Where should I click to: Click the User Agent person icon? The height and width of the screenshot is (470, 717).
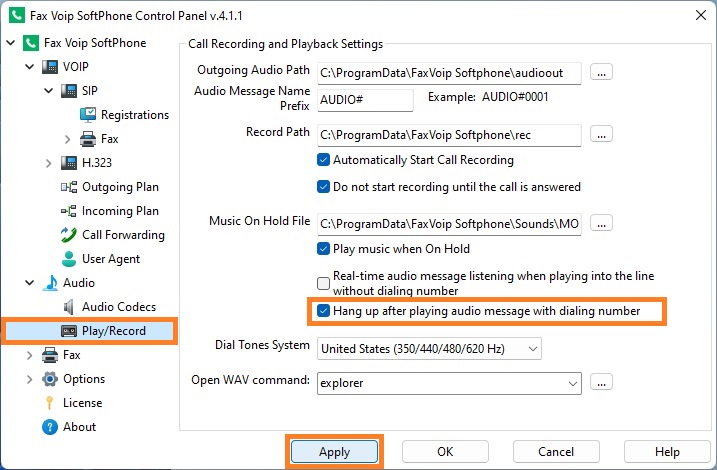(69, 259)
